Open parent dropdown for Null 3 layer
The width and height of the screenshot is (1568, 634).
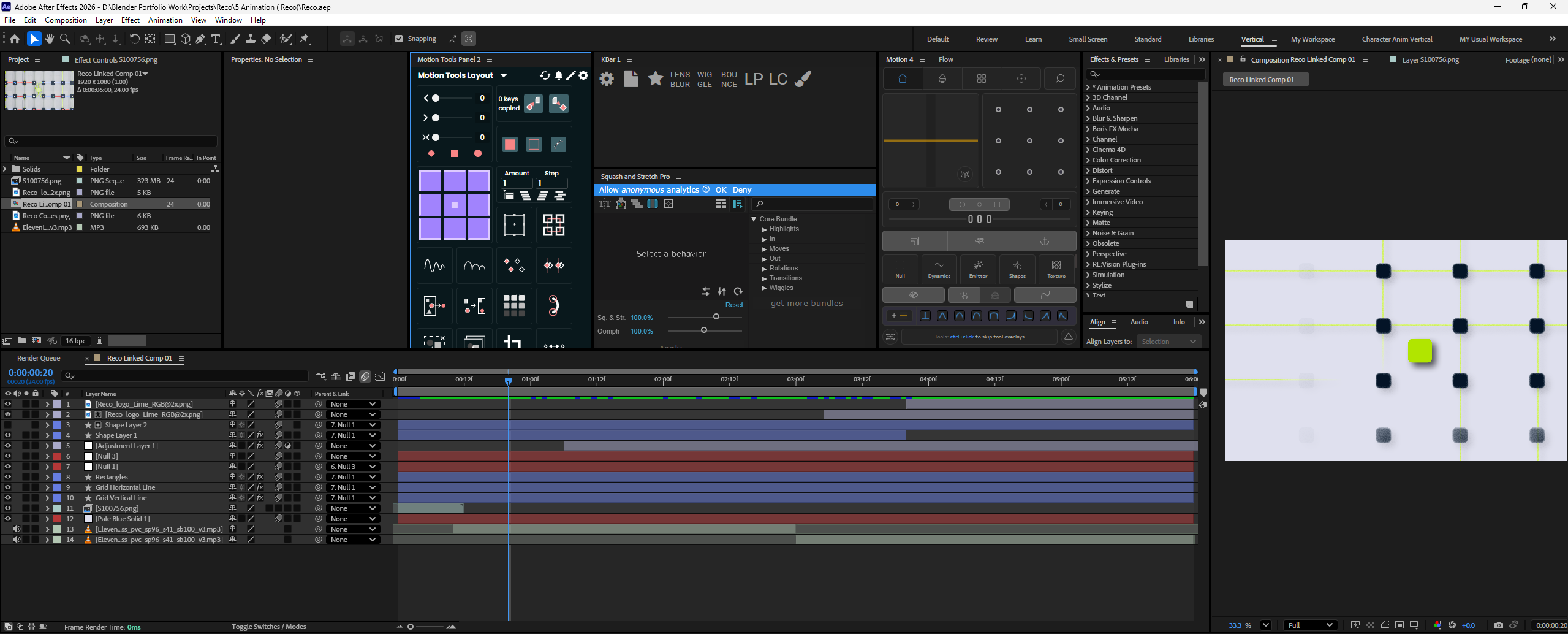353,456
